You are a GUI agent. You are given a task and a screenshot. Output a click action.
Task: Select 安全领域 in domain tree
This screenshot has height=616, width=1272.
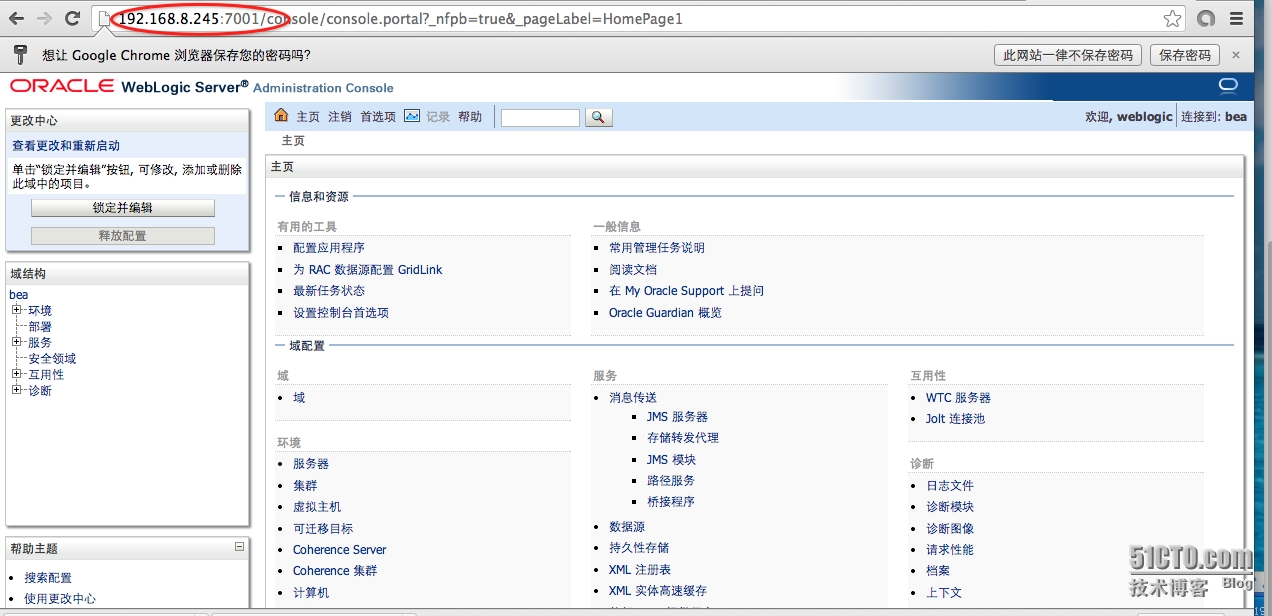tap(52, 359)
